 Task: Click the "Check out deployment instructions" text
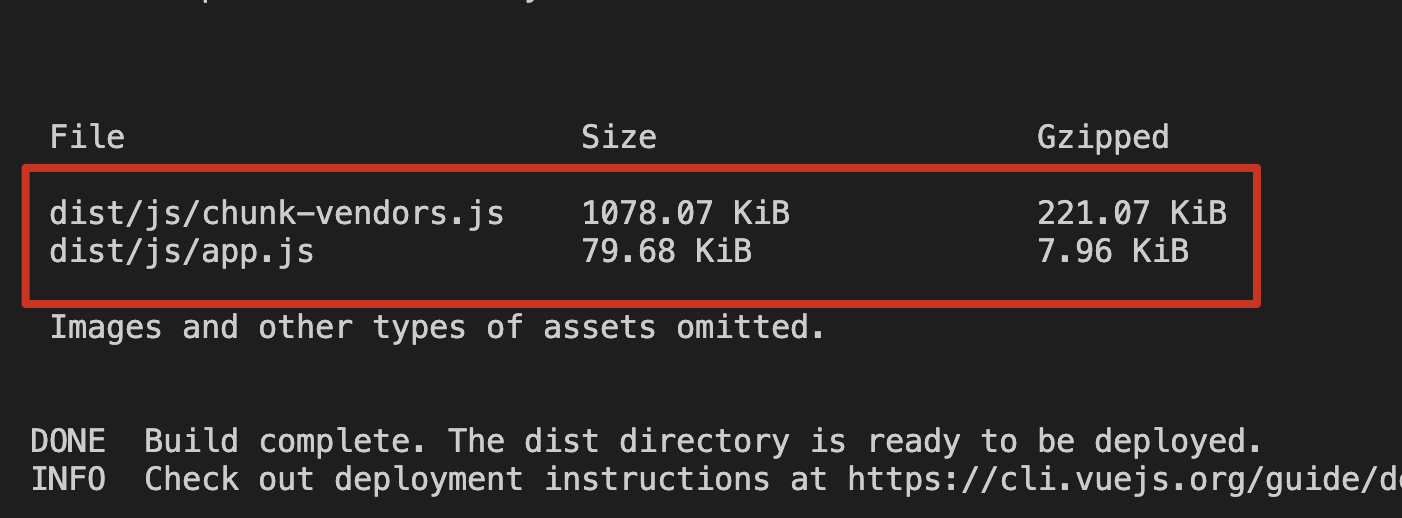(x=457, y=480)
